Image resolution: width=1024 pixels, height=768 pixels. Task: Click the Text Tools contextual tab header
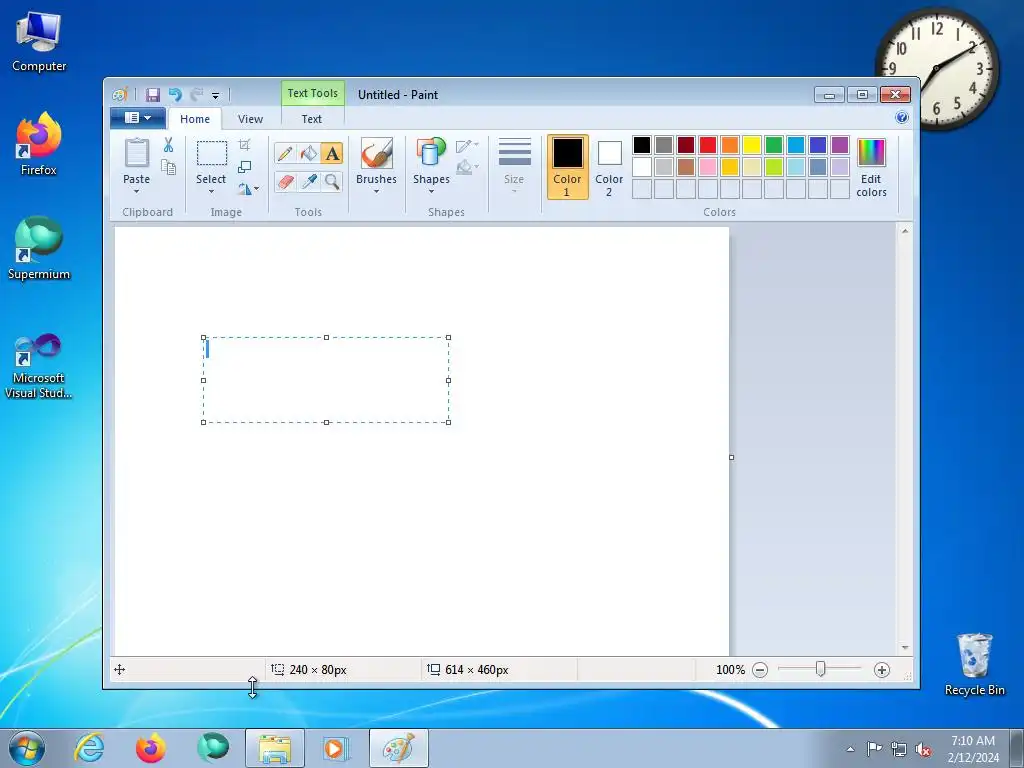point(313,93)
